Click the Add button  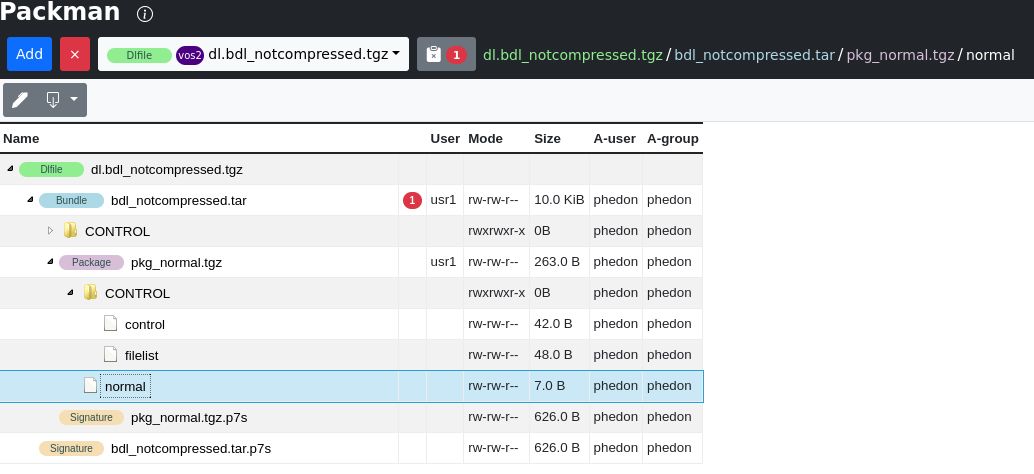tap(29, 54)
